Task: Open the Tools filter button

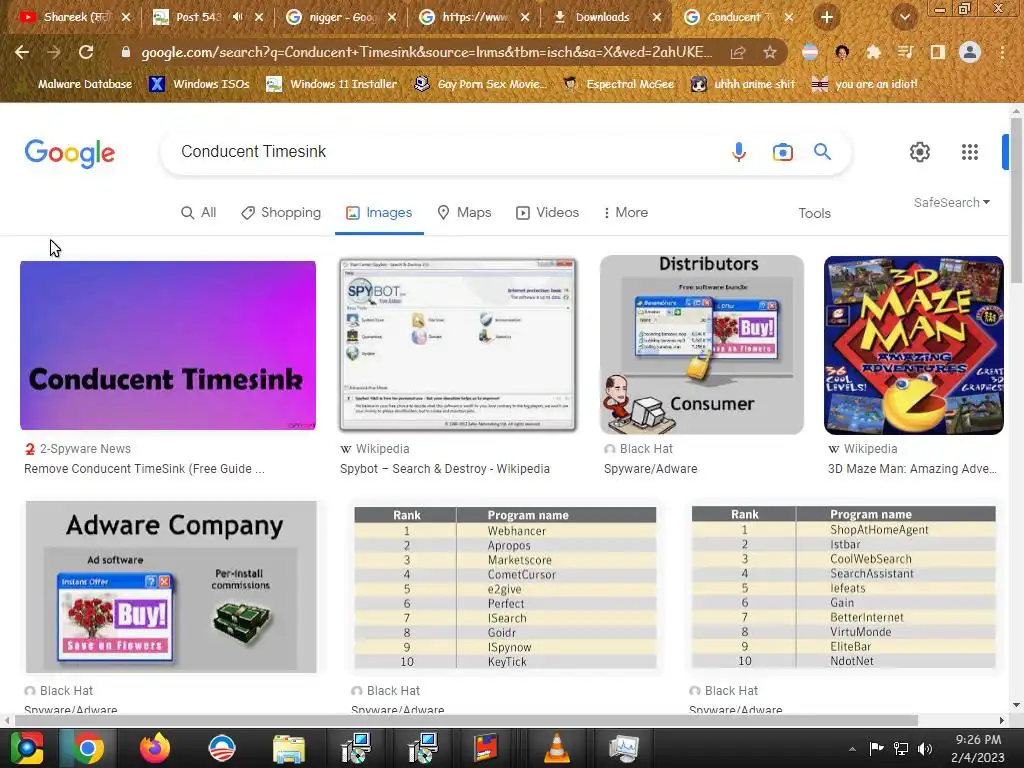Action: [x=814, y=213]
